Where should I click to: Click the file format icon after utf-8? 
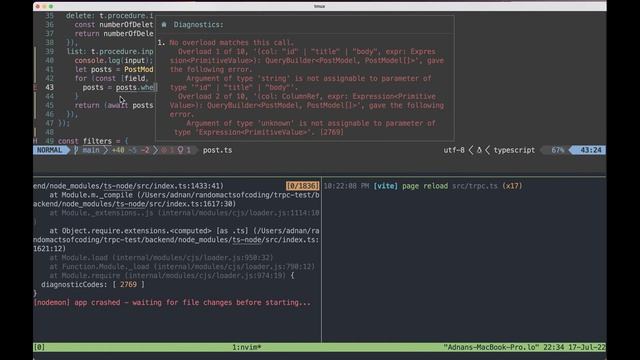479,150
